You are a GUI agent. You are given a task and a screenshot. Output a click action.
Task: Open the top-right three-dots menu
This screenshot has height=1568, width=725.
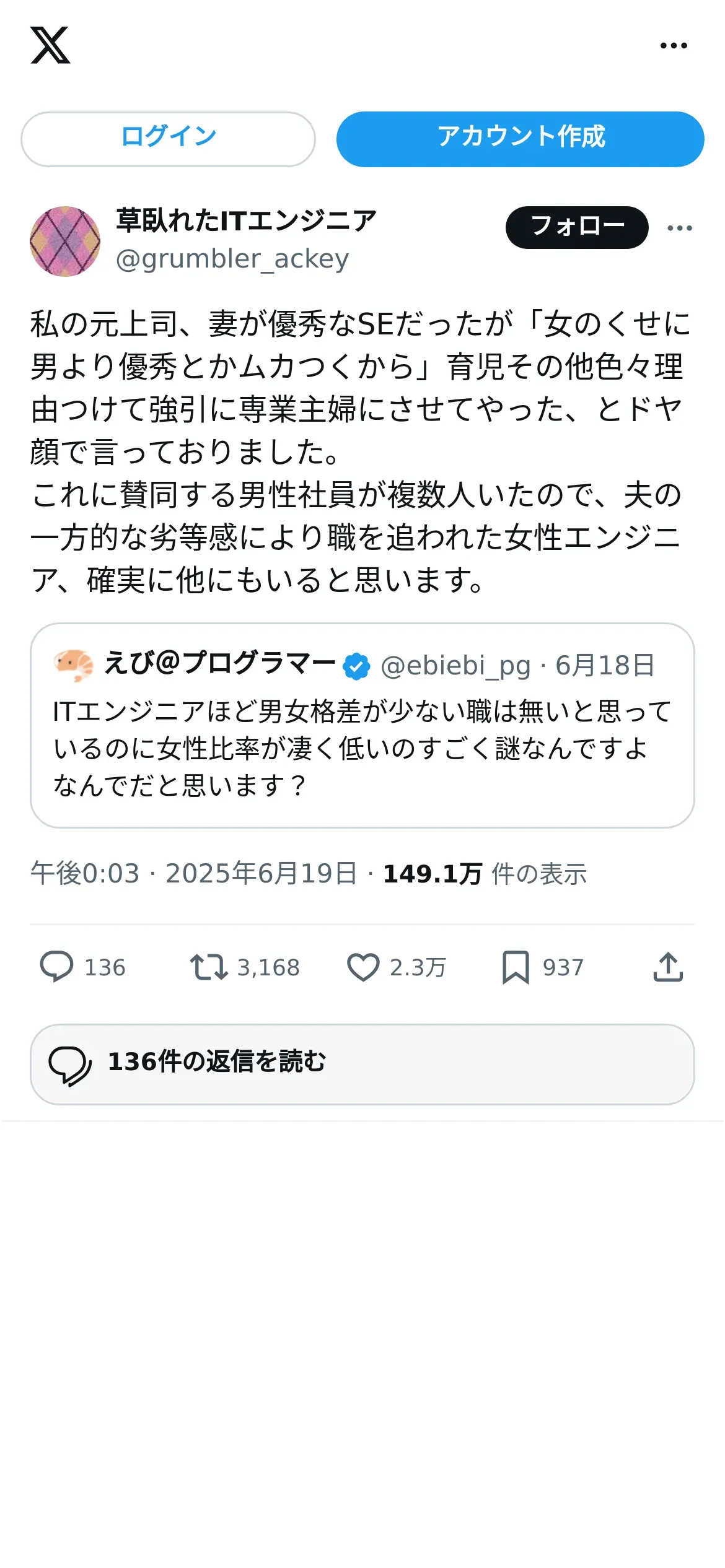tap(674, 45)
